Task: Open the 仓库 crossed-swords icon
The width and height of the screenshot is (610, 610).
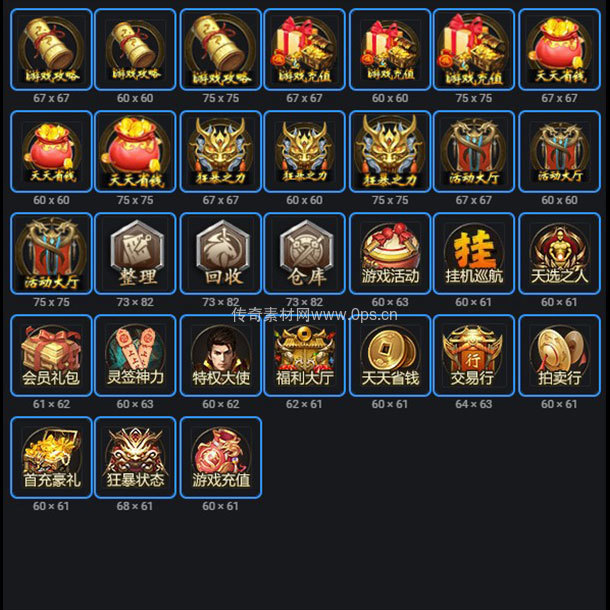Action: tap(305, 253)
